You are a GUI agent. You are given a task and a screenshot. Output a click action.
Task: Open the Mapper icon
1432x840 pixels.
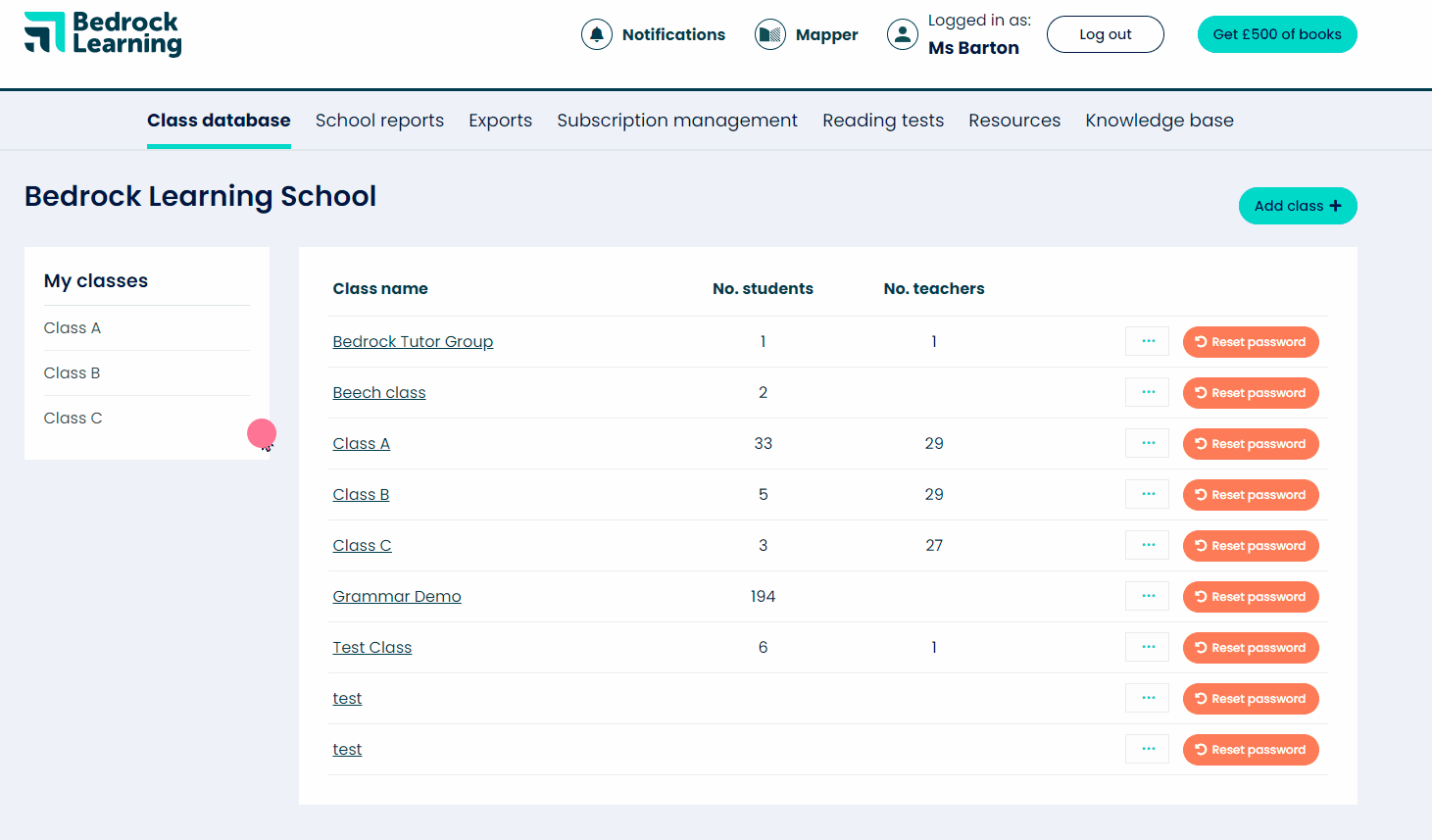pos(770,34)
